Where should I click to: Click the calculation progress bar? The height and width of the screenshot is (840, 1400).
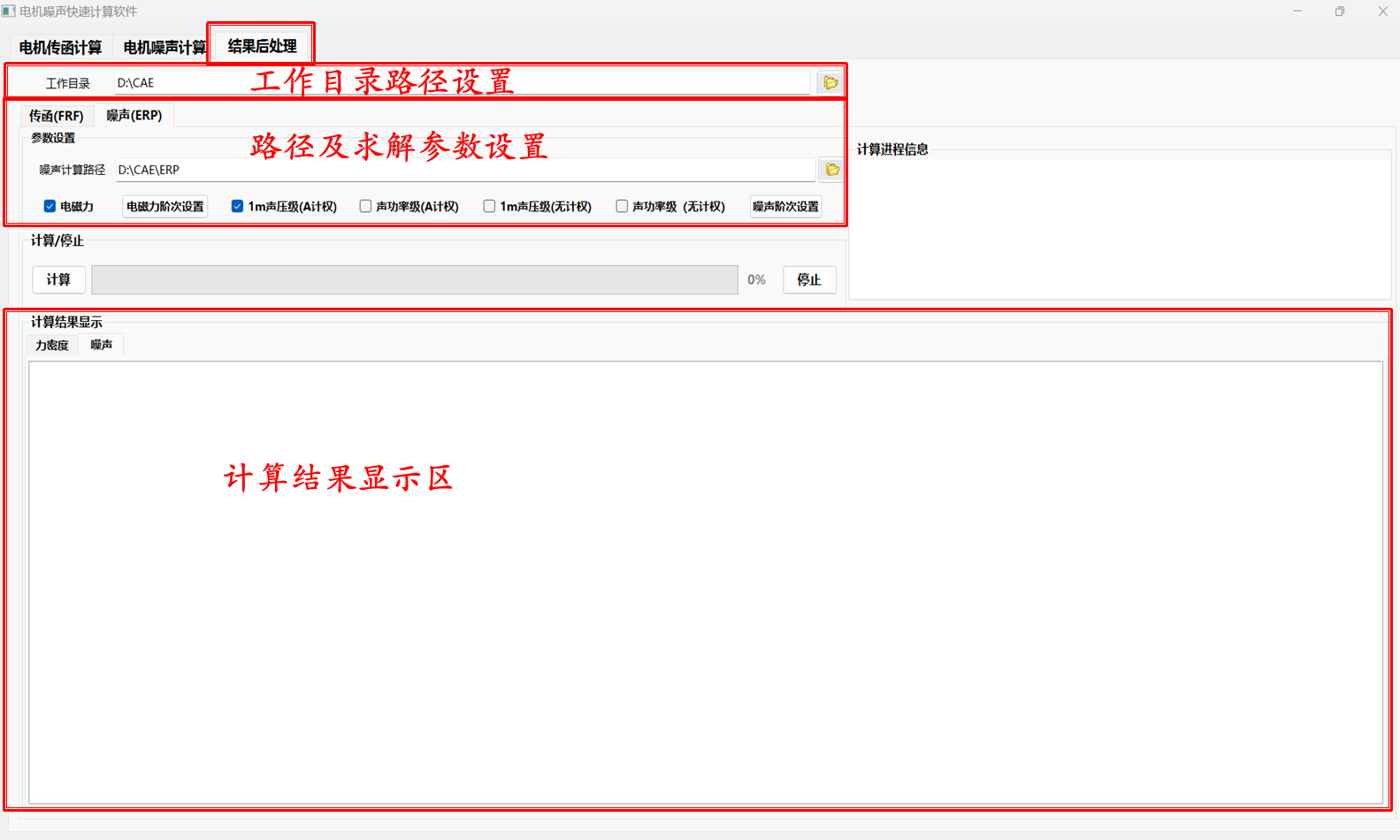(414, 279)
